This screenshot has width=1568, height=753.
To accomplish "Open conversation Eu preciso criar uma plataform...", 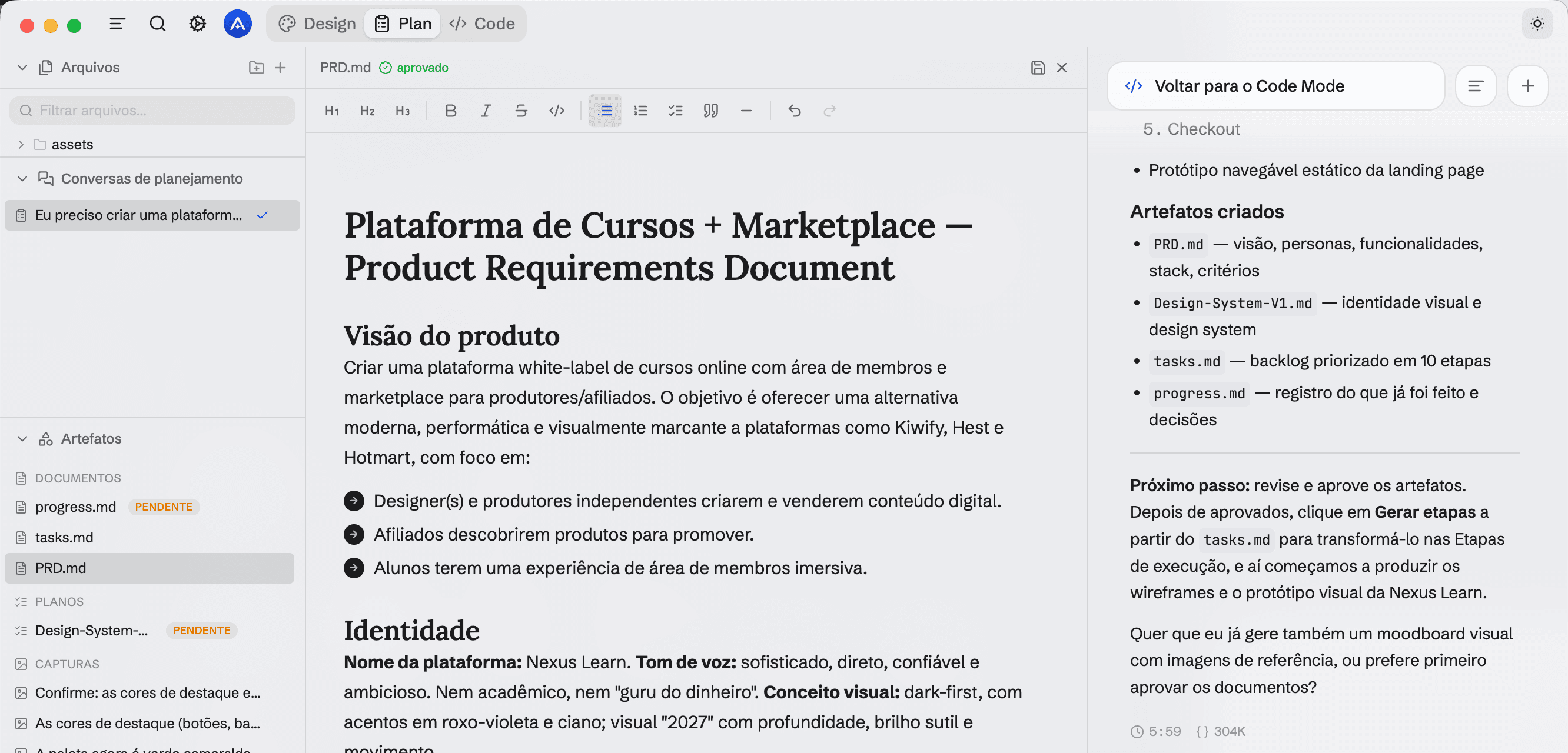I will pos(152,215).
